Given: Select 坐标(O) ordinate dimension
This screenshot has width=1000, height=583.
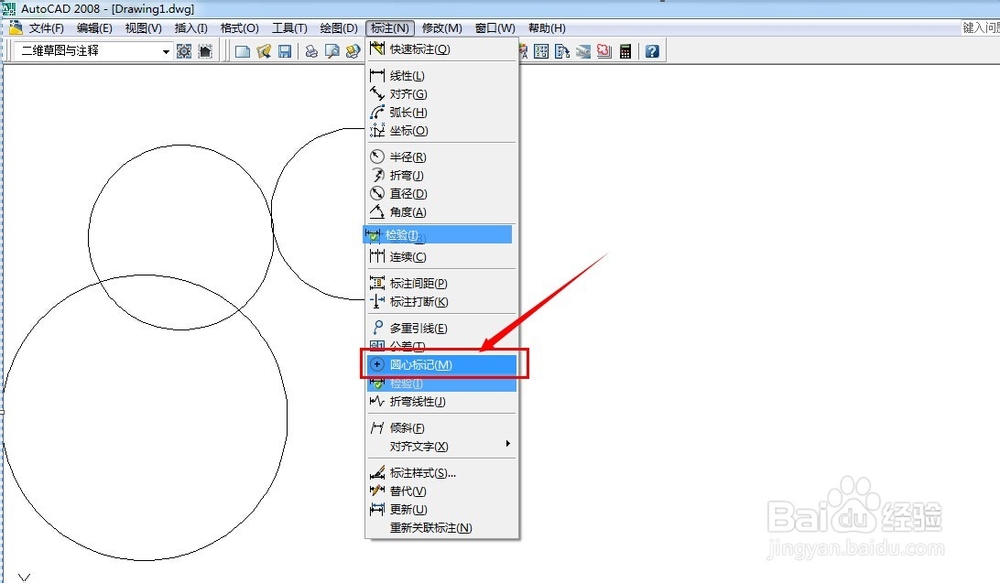Looking at the screenshot, I should coord(441,131).
